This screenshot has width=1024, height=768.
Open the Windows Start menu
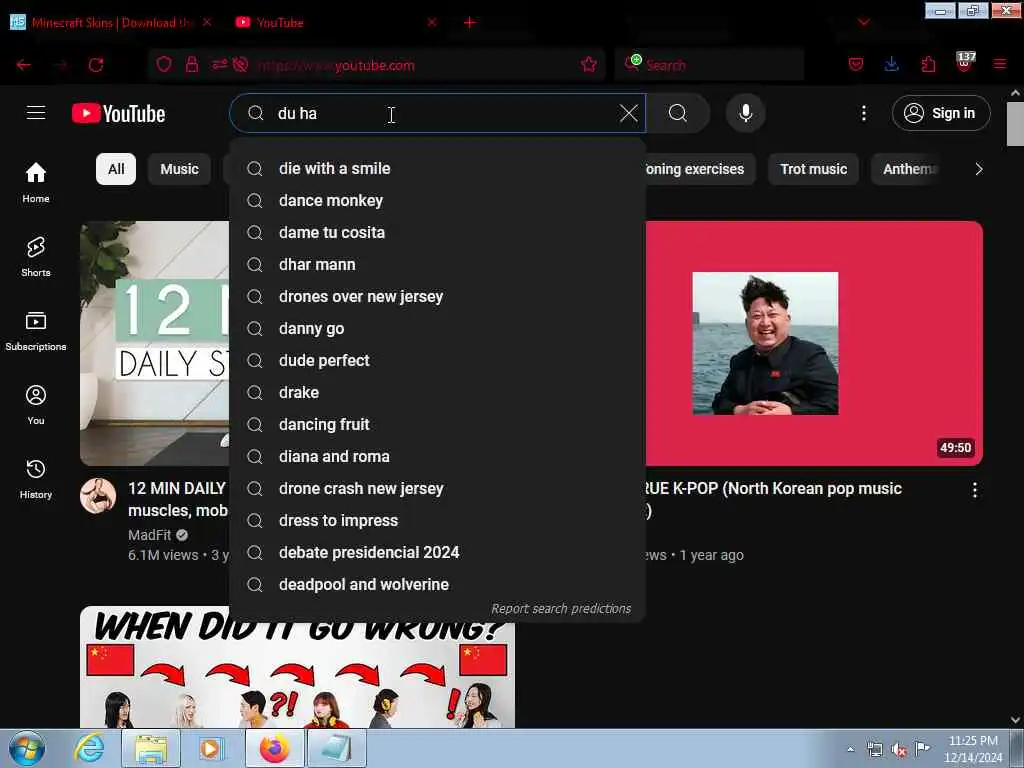(27, 748)
